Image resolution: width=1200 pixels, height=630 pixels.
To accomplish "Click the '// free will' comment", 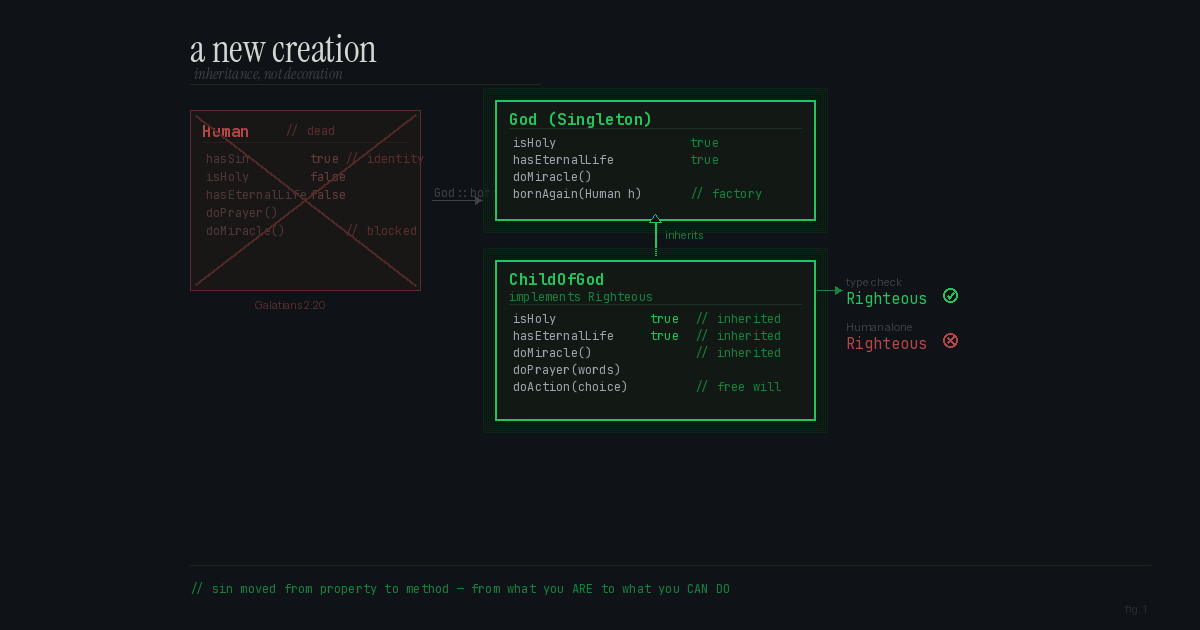I will click(x=739, y=387).
